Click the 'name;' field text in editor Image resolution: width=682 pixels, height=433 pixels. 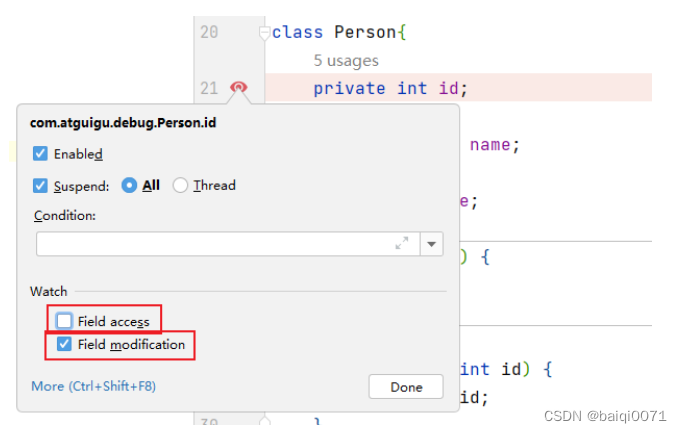(x=495, y=145)
